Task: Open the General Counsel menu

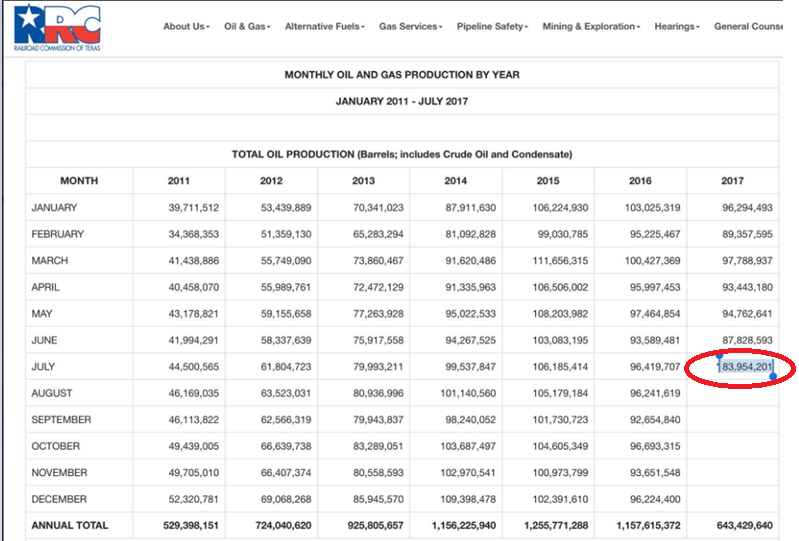Action: pos(748,26)
